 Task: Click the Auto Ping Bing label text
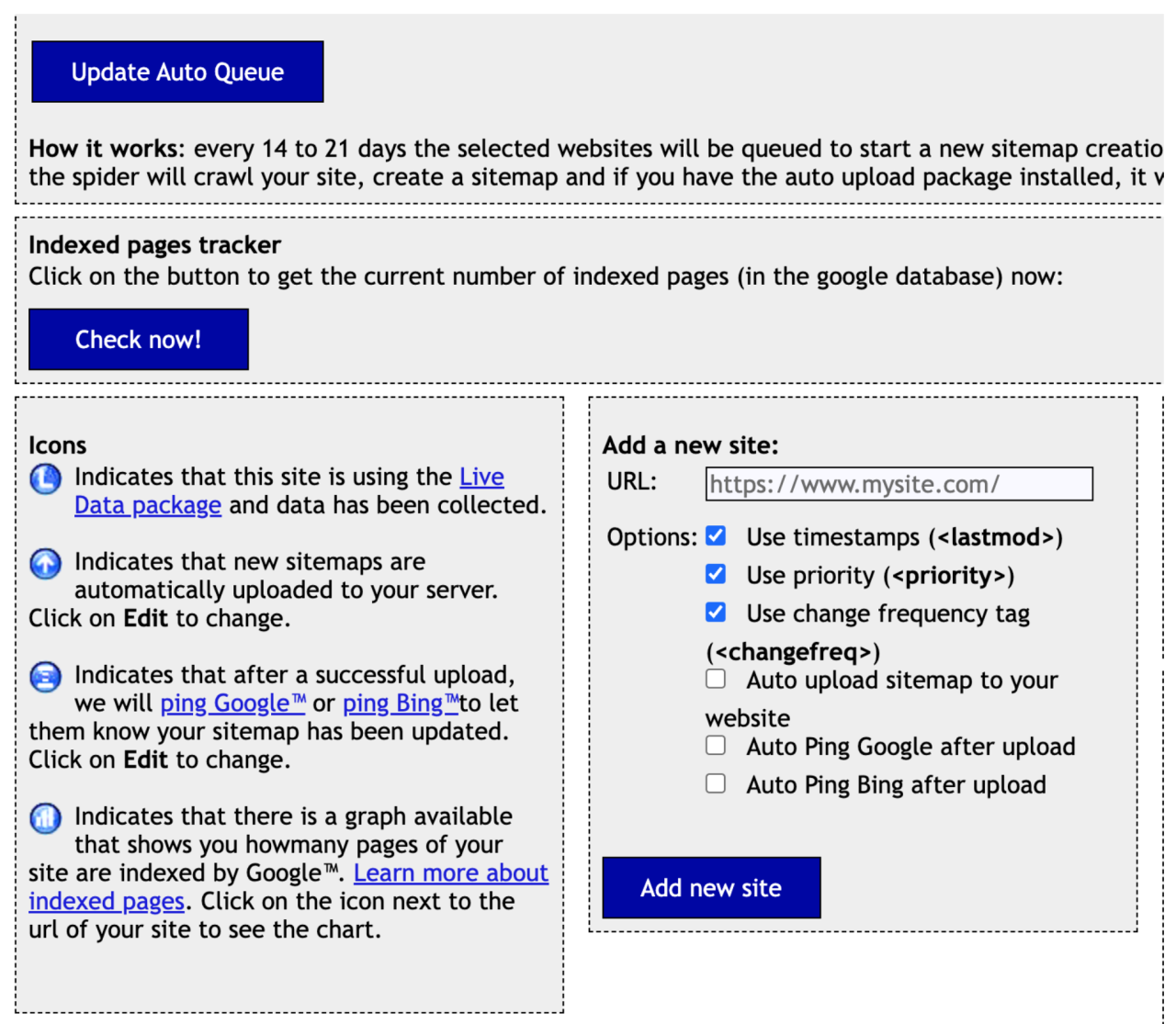click(897, 785)
